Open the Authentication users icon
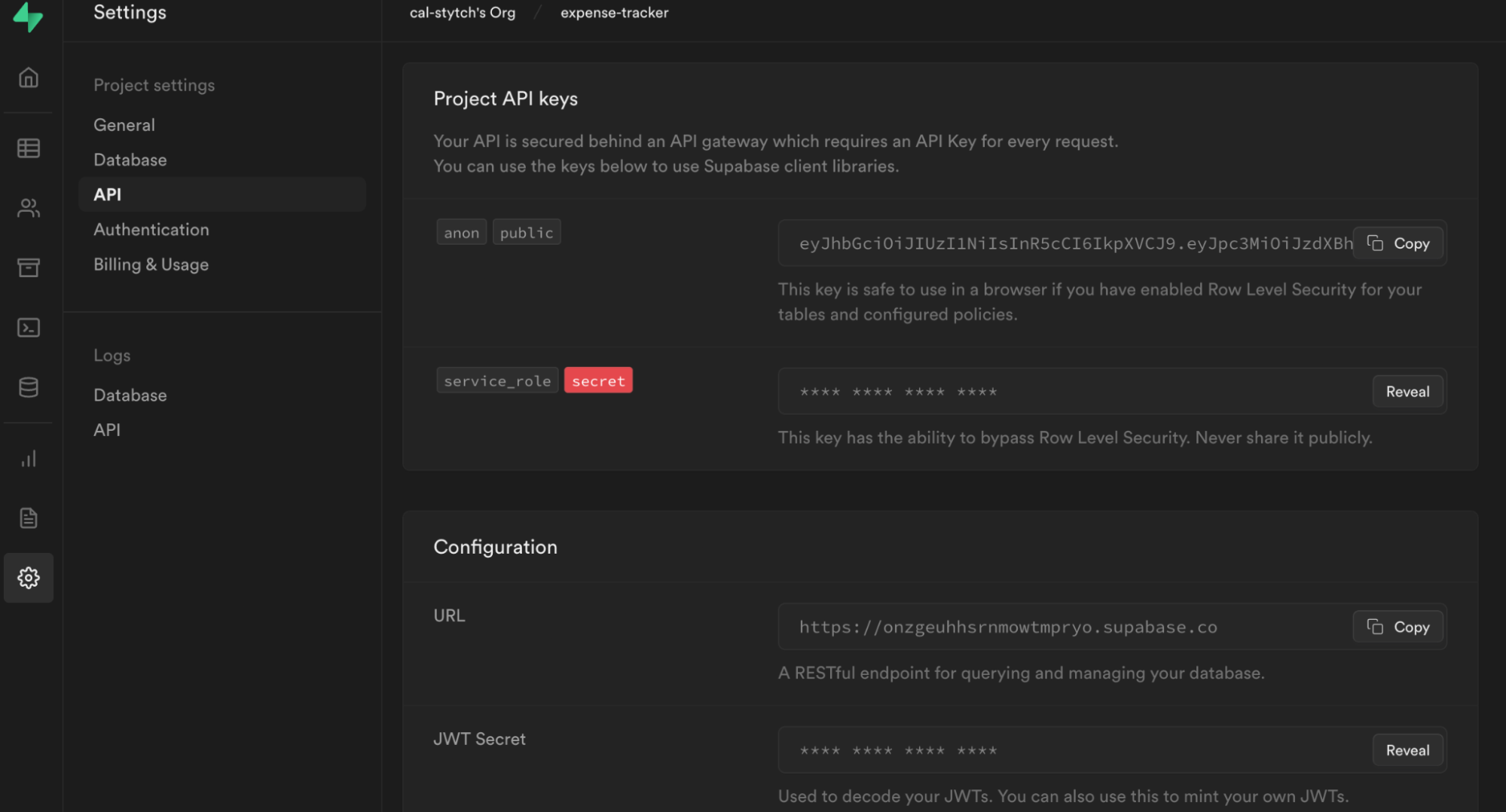The image size is (1506, 812). pos(29,208)
